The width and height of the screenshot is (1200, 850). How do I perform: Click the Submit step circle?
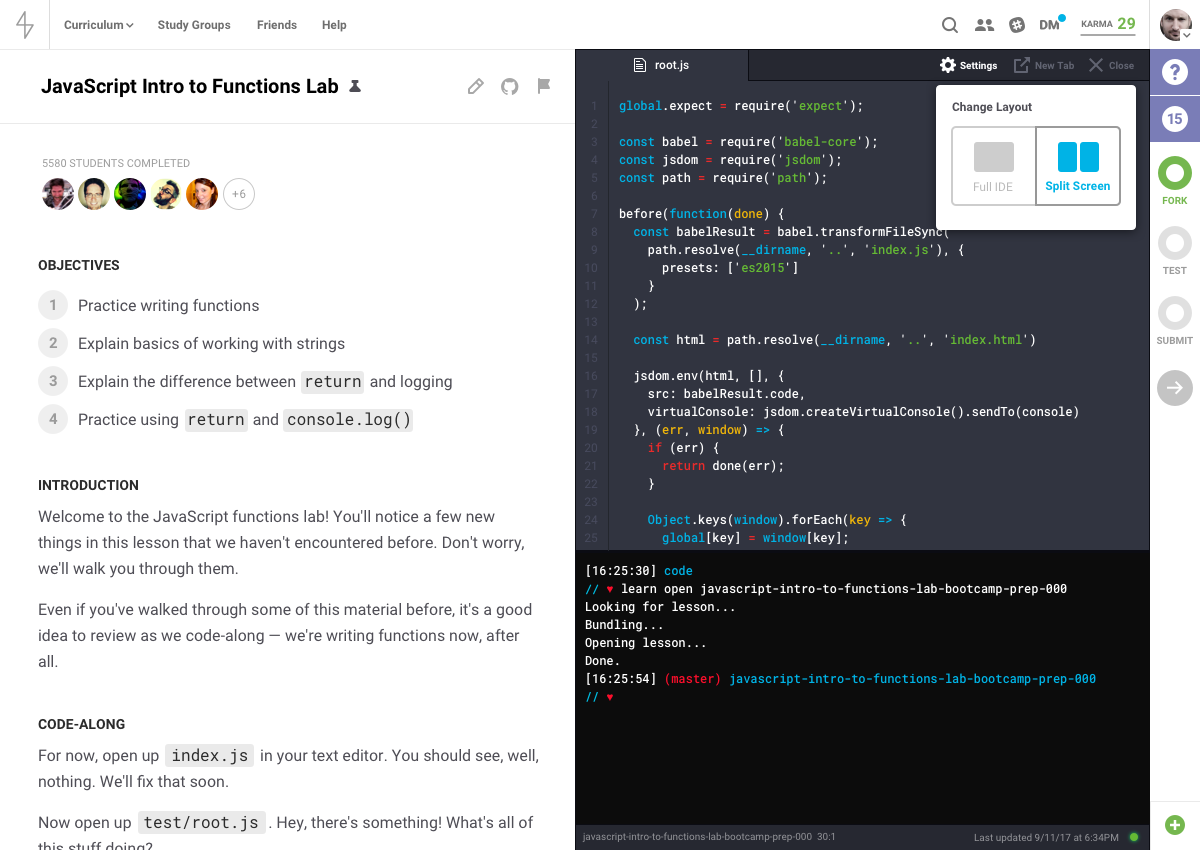pyautogui.click(x=1175, y=313)
